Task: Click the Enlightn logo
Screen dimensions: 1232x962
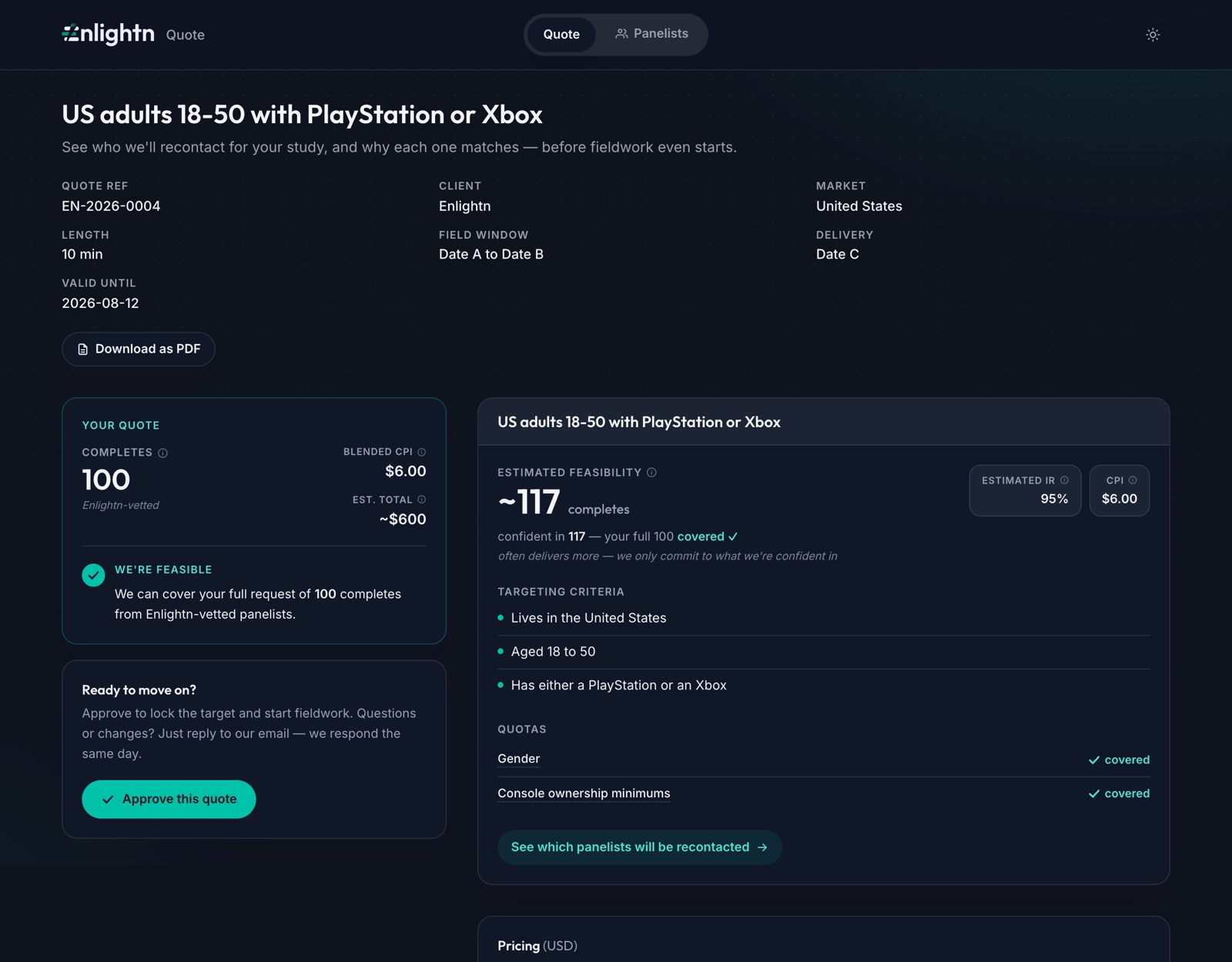Action: coord(108,34)
